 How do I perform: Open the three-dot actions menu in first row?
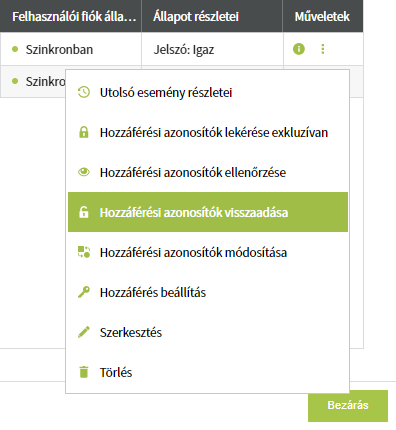pyautogui.click(x=322, y=49)
